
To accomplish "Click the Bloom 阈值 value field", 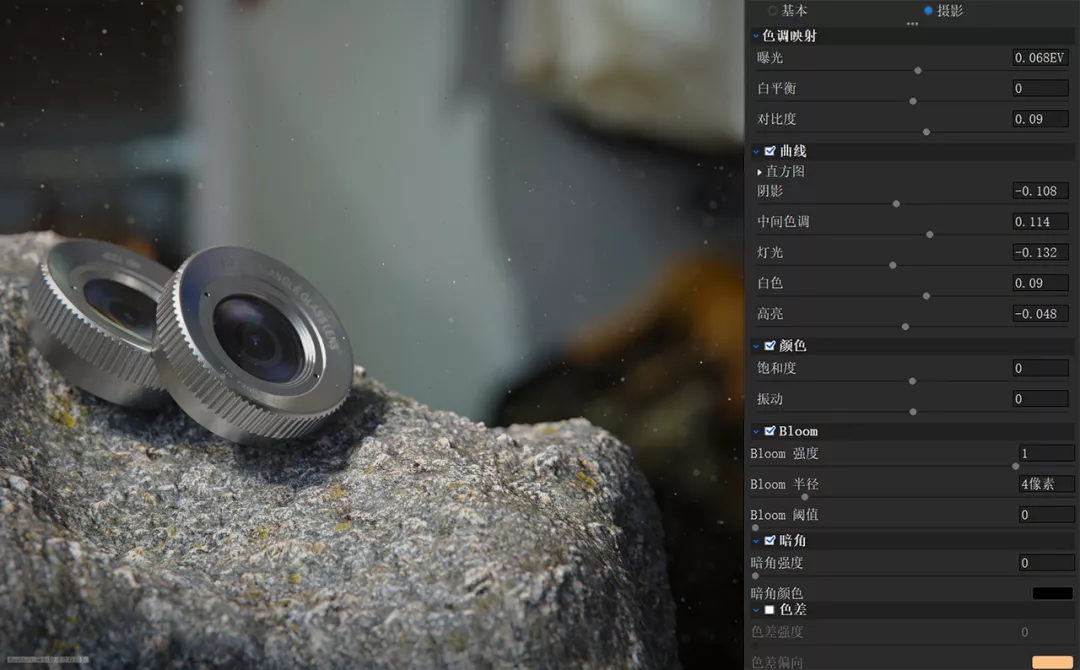I will coord(1046,514).
